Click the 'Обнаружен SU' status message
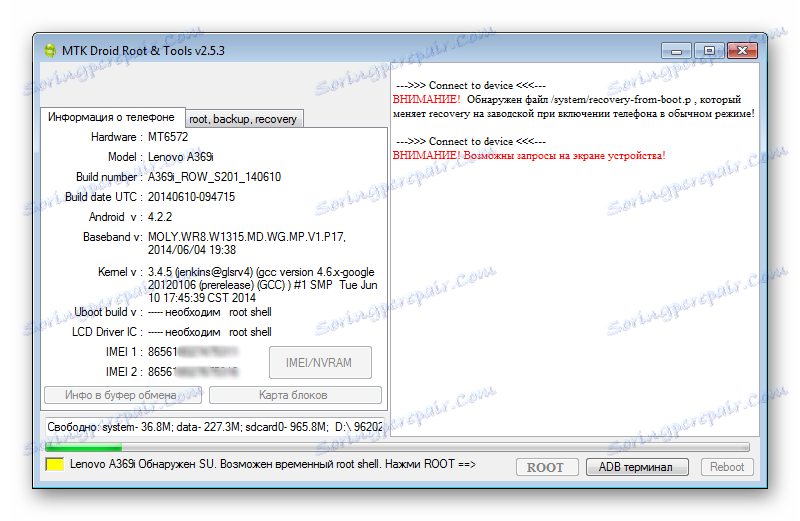800x521 pixels. (272, 464)
